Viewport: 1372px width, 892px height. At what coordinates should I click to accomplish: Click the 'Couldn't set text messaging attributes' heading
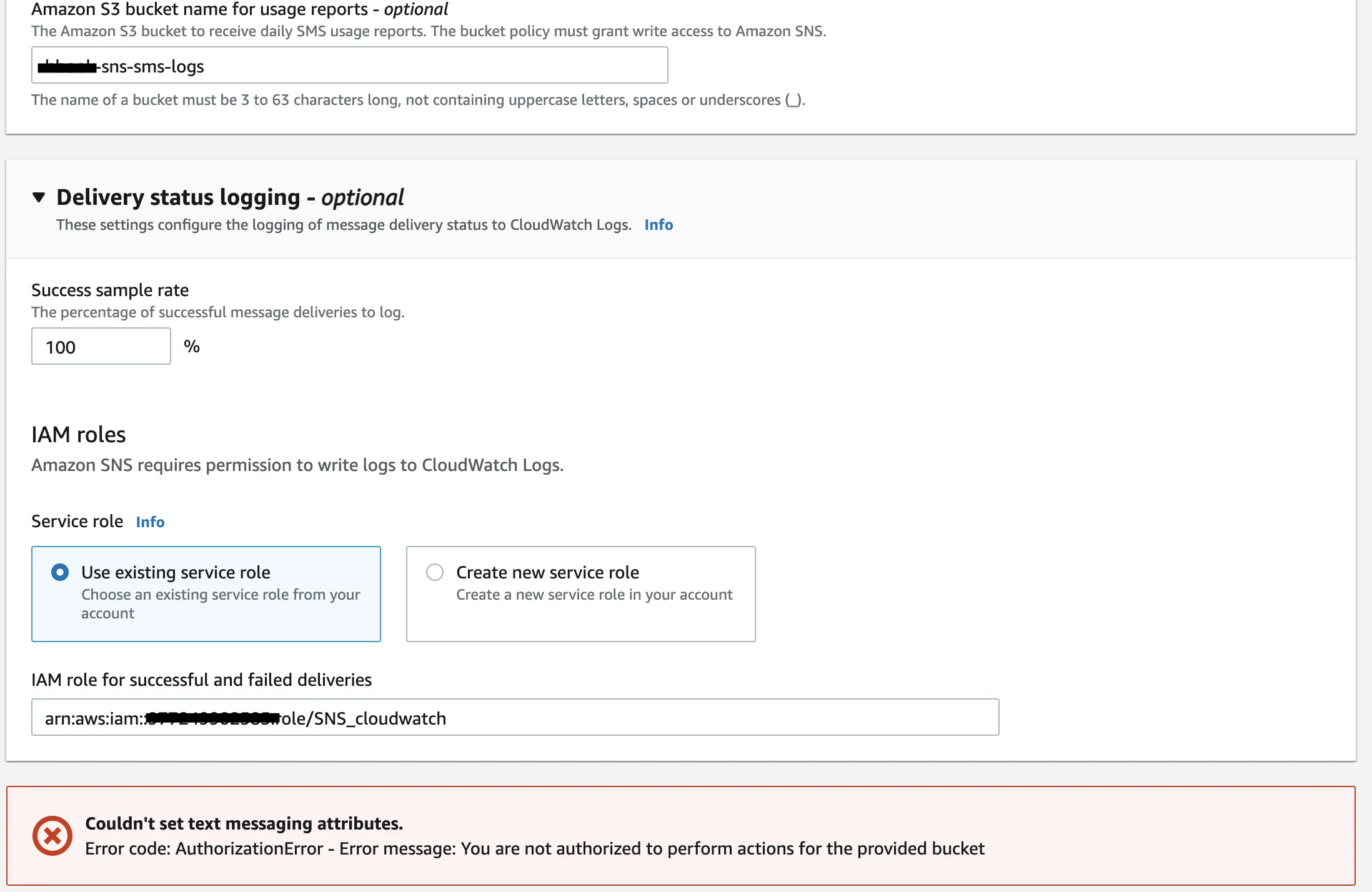[x=244, y=823]
